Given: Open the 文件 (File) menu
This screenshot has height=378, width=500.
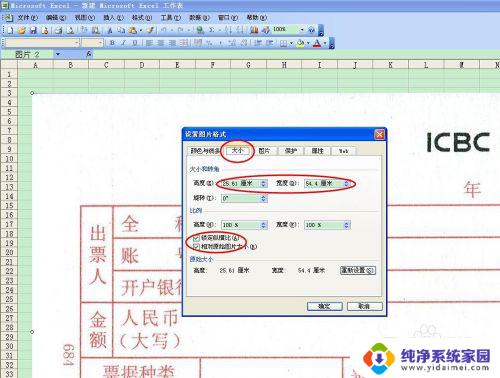Looking at the screenshot, I should click(27, 18).
